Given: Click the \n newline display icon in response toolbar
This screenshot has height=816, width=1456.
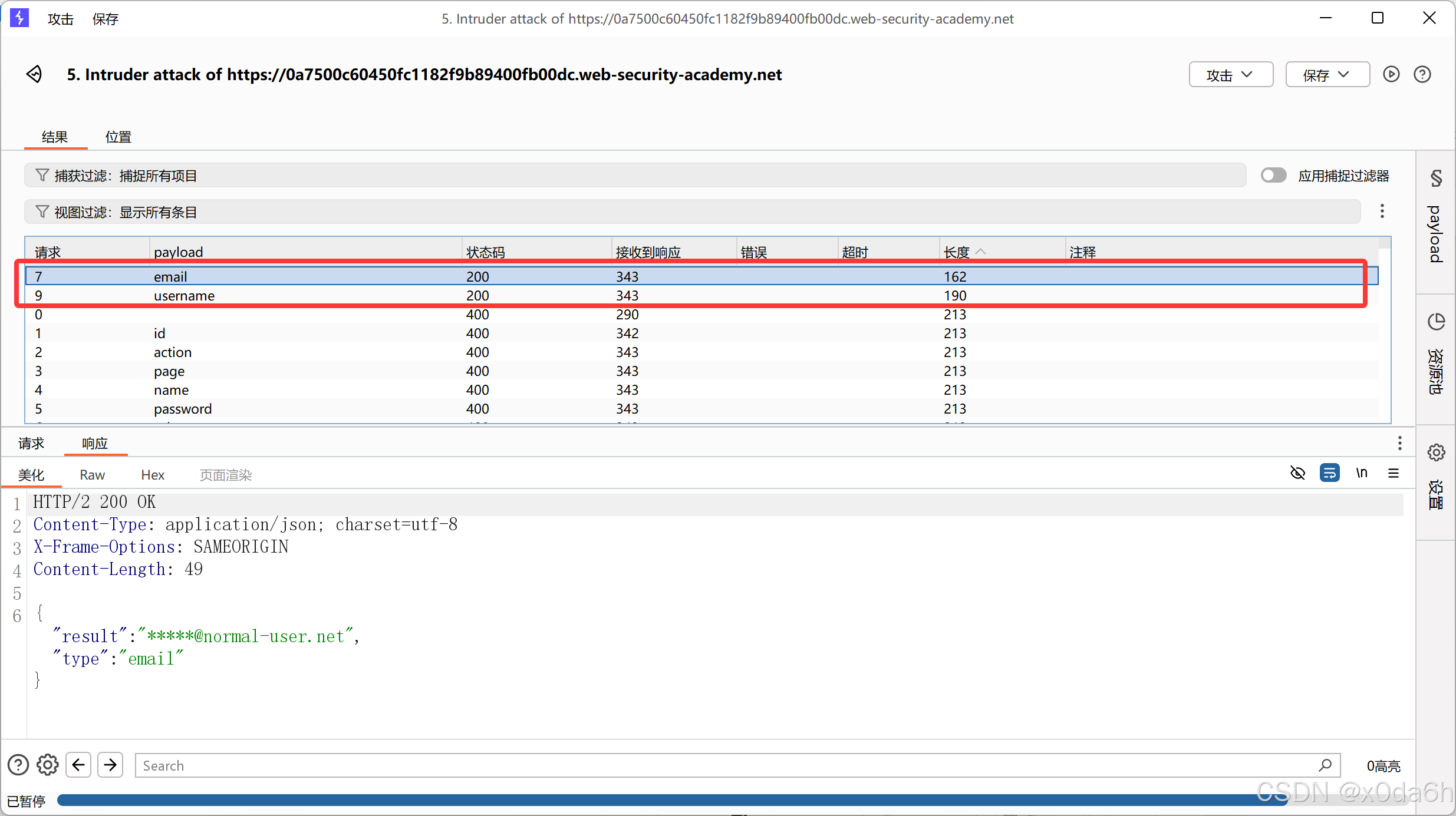Looking at the screenshot, I should (x=1362, y=473).
